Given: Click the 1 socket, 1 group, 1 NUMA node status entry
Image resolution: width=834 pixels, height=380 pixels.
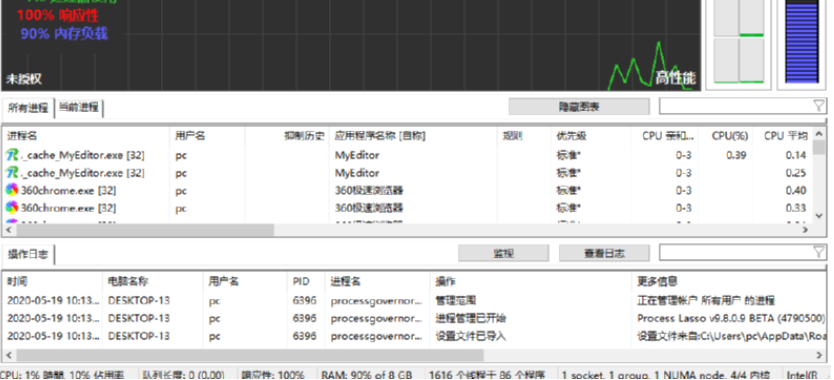Looking at the screenshot, I should click(x=666, y=375).
